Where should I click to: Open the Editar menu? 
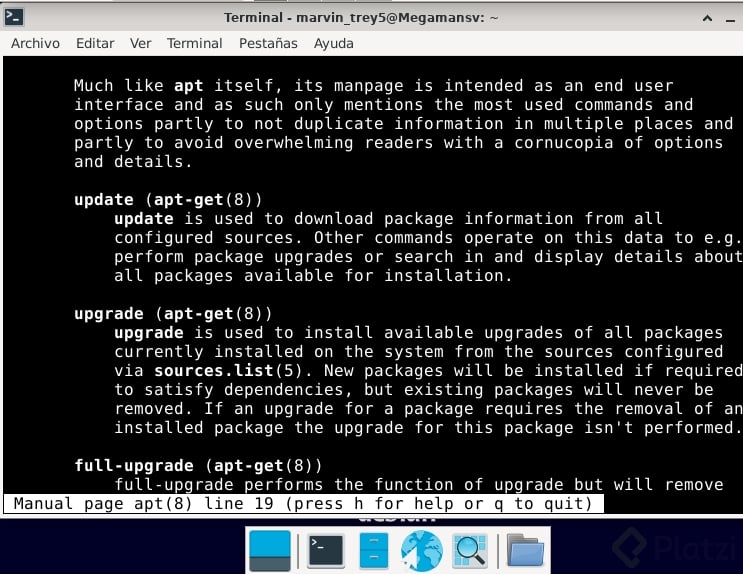tap(95, 44)
